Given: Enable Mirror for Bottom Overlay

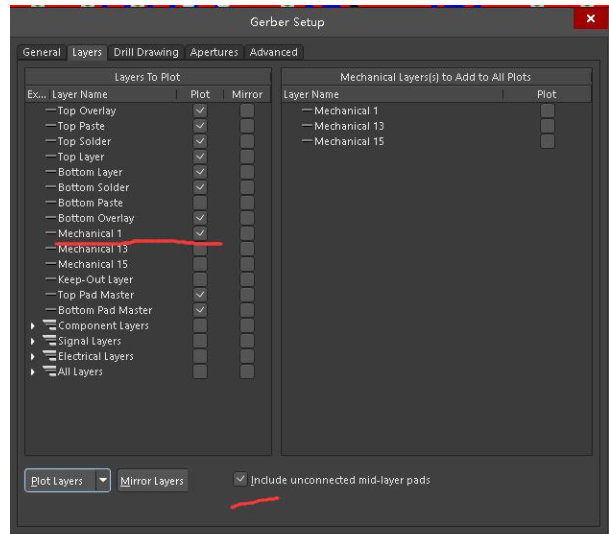Looking at the screenshot, I should pyautogui.click(x=247, y=218).
